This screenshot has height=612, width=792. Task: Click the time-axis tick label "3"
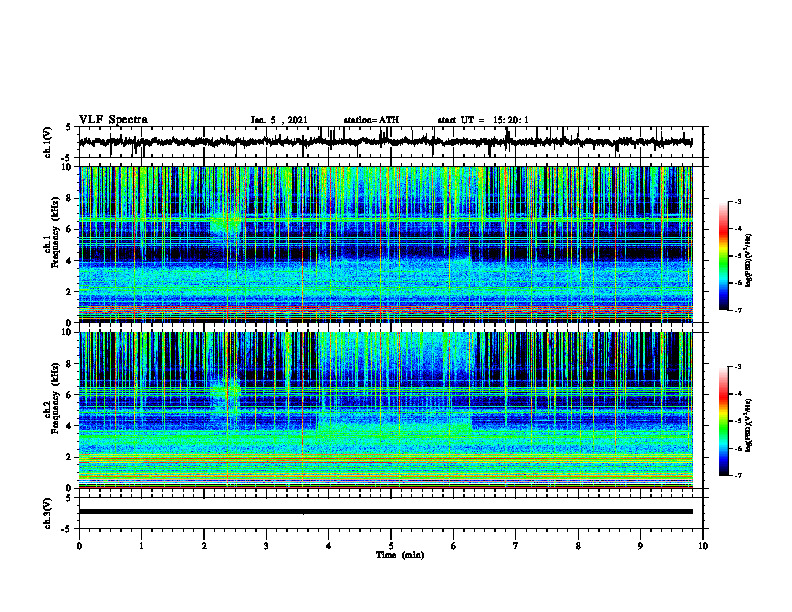[x=266, y=546]
